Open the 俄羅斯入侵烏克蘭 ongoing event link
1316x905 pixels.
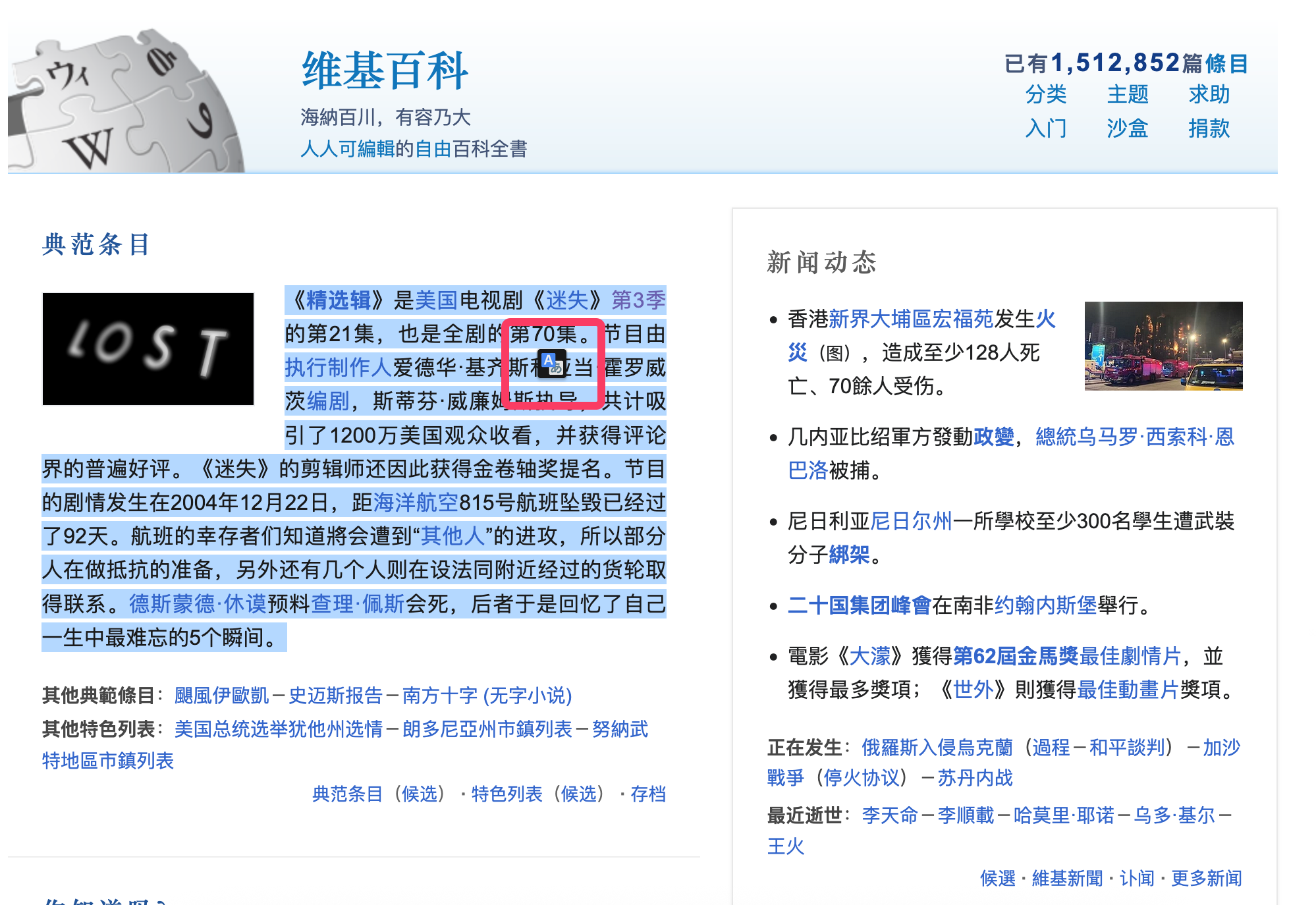(x=937, y=748)
